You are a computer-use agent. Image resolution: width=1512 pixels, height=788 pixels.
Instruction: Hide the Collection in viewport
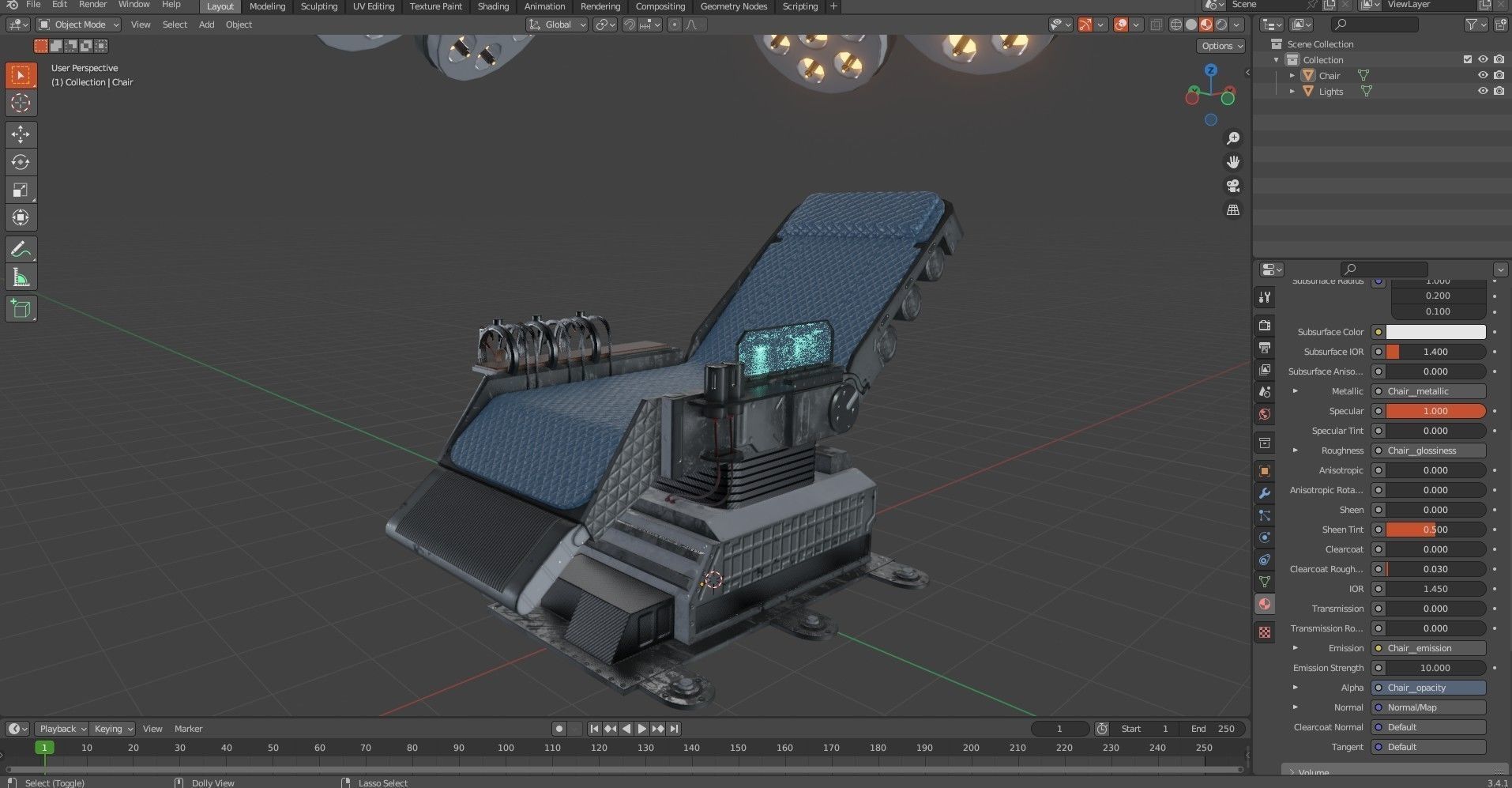(x=1483, y=60)
